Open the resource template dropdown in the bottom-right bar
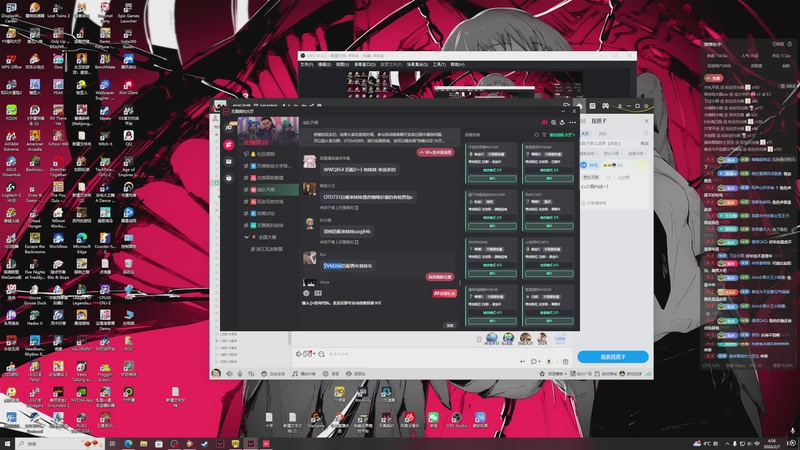This screenshot has width=800, height=450. pyautogui.click(x=554, y=373)
